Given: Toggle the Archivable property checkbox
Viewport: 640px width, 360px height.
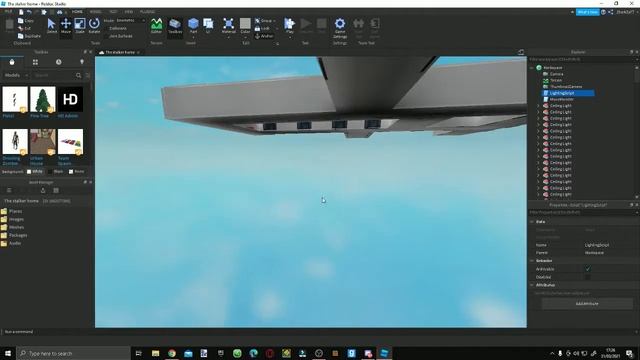Looking at the screenshot, I should (x=588, y=269).
